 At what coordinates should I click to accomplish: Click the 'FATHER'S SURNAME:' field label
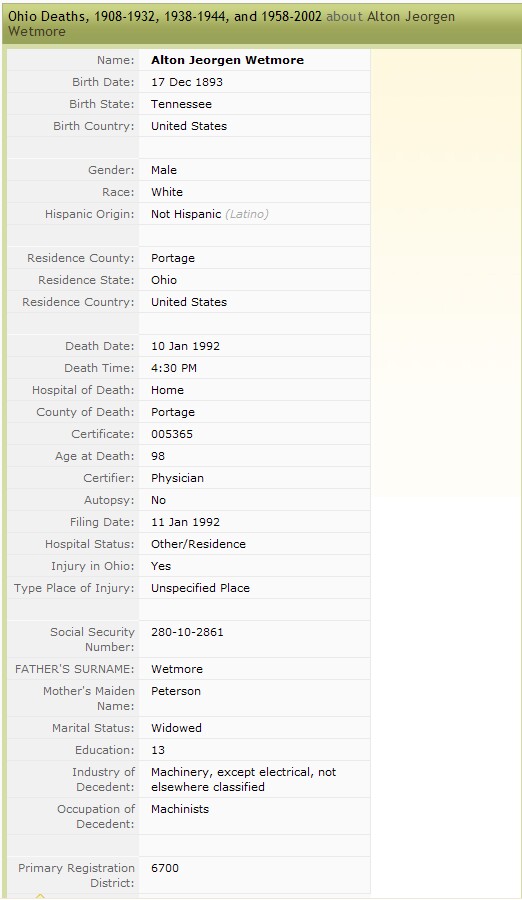tap(75, 669)
